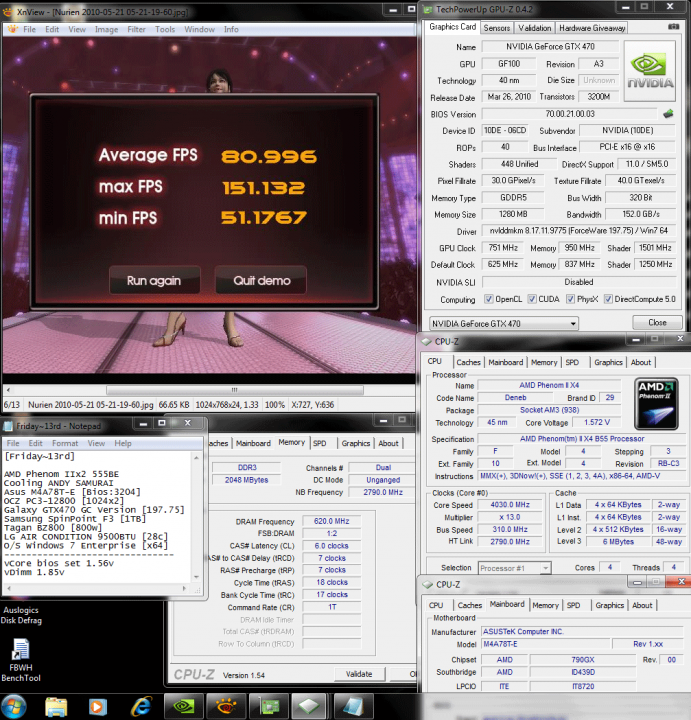The height and width of the screenshot is (720, 691).
Task: Open SPD tab in the CPU-Z memory window
Action: (x=320, y=443)
